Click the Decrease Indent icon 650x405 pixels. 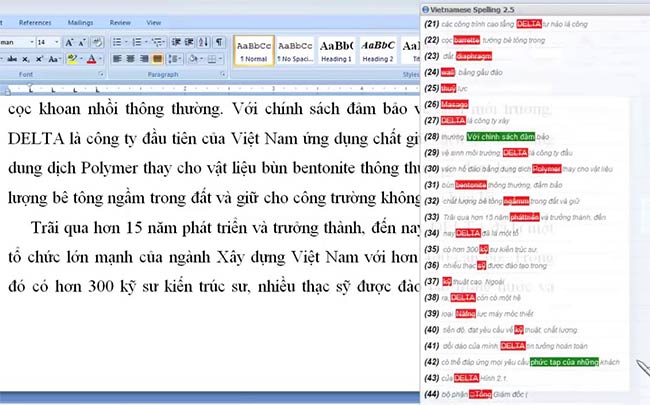[x=176, y=42]
